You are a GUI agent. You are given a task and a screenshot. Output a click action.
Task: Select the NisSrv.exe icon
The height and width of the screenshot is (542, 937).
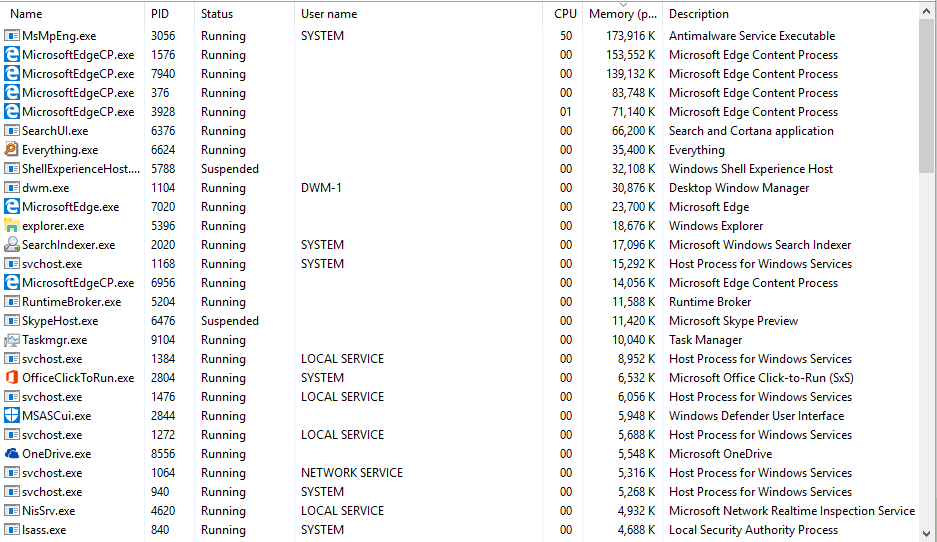[x=11, y=511]
